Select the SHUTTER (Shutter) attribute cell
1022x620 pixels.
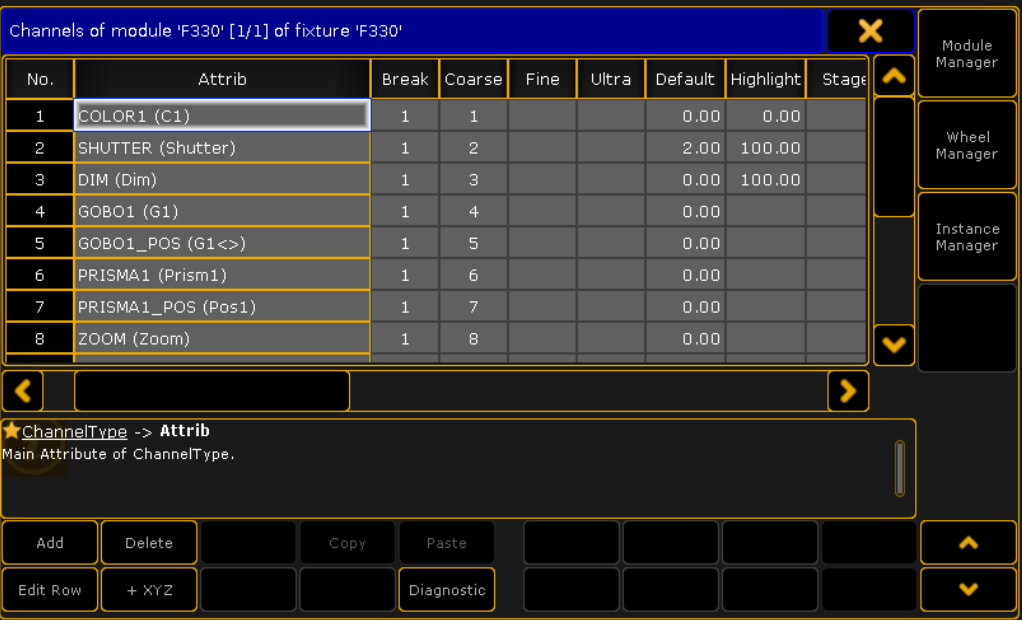tap(222, 148)
